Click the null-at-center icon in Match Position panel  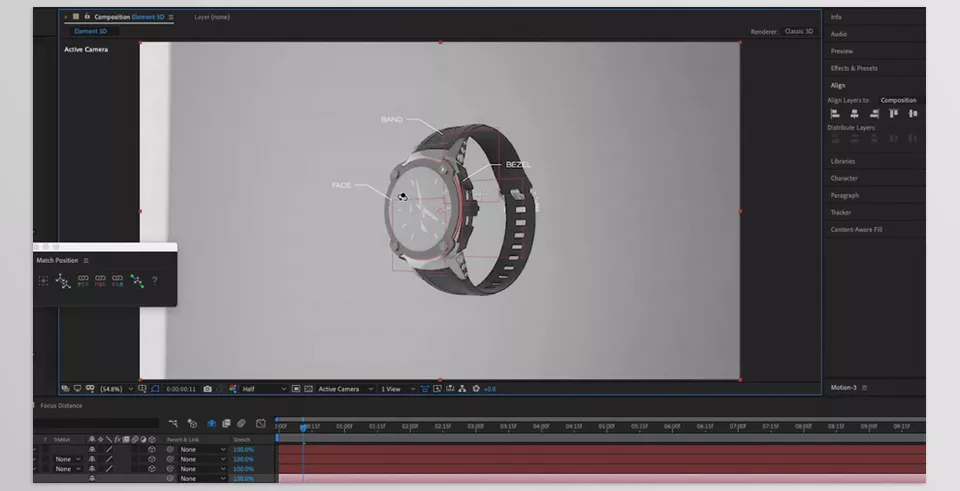click(x=43, y=280)
